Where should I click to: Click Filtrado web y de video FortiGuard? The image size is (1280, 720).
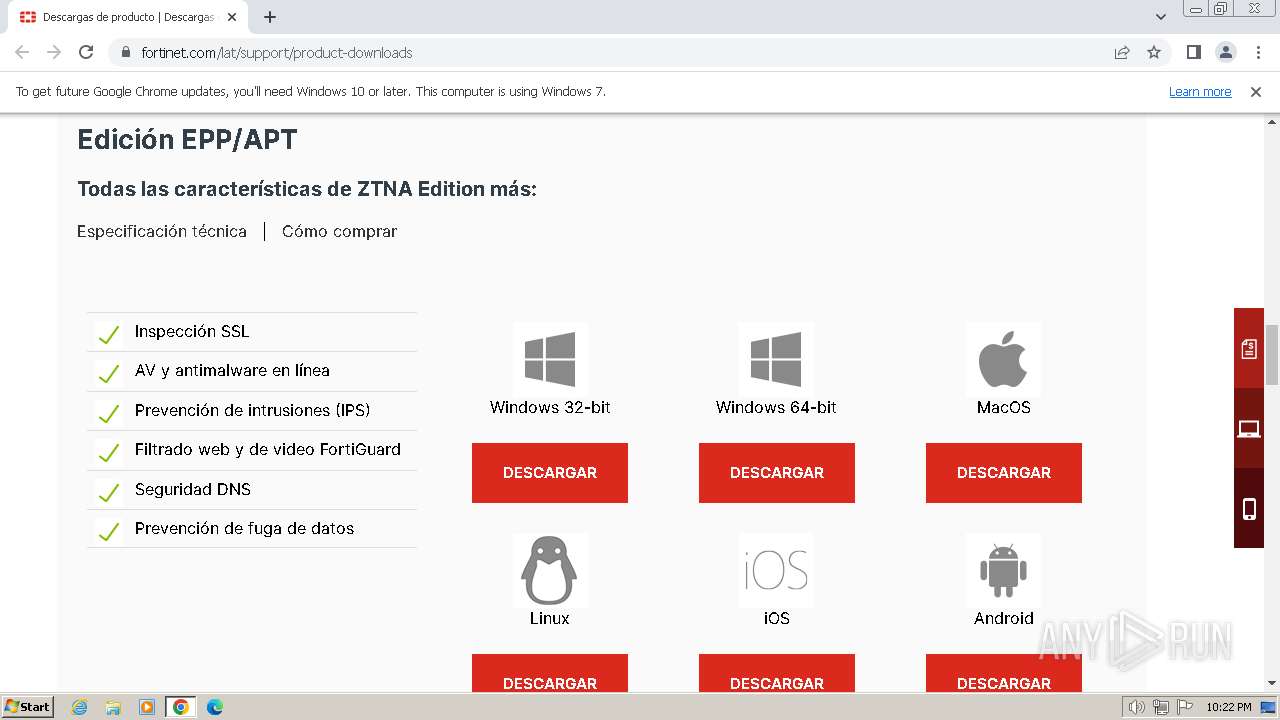(x=252, y=450)
